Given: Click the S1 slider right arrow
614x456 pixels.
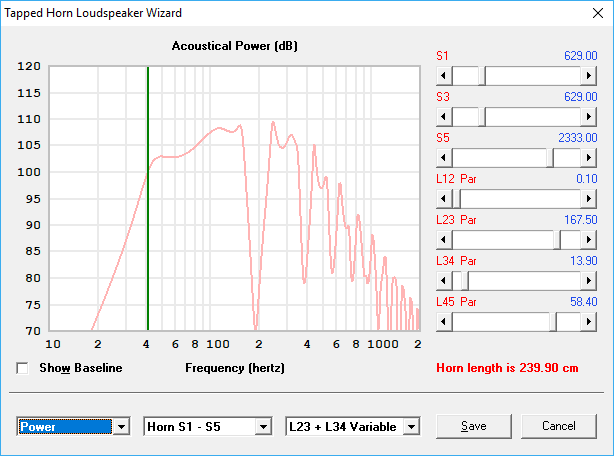Looking at the screenshot, I should [x=589, y=76].
